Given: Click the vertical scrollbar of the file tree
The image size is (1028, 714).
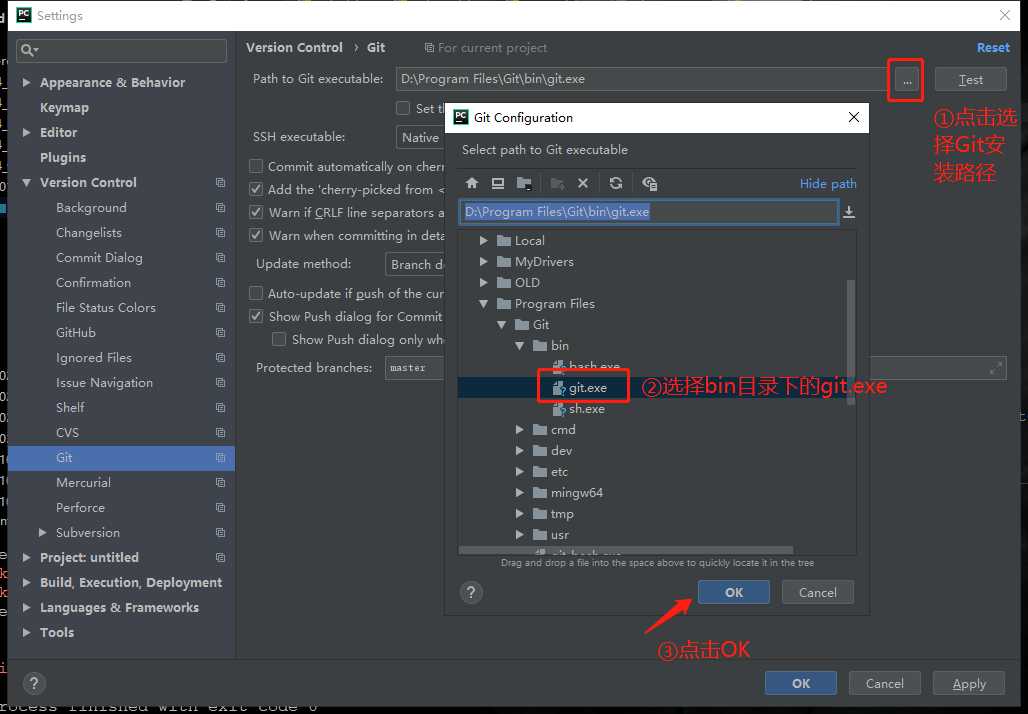Looking at the screenshot, I should tap(851, 341).
